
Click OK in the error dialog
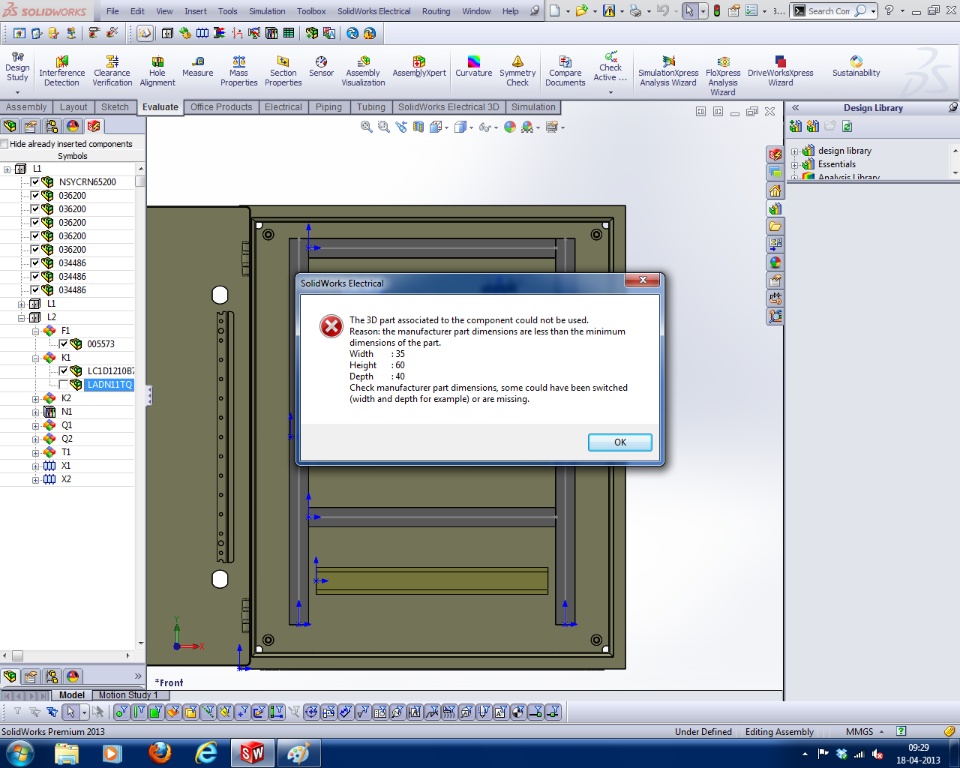(x=620, y=442)
